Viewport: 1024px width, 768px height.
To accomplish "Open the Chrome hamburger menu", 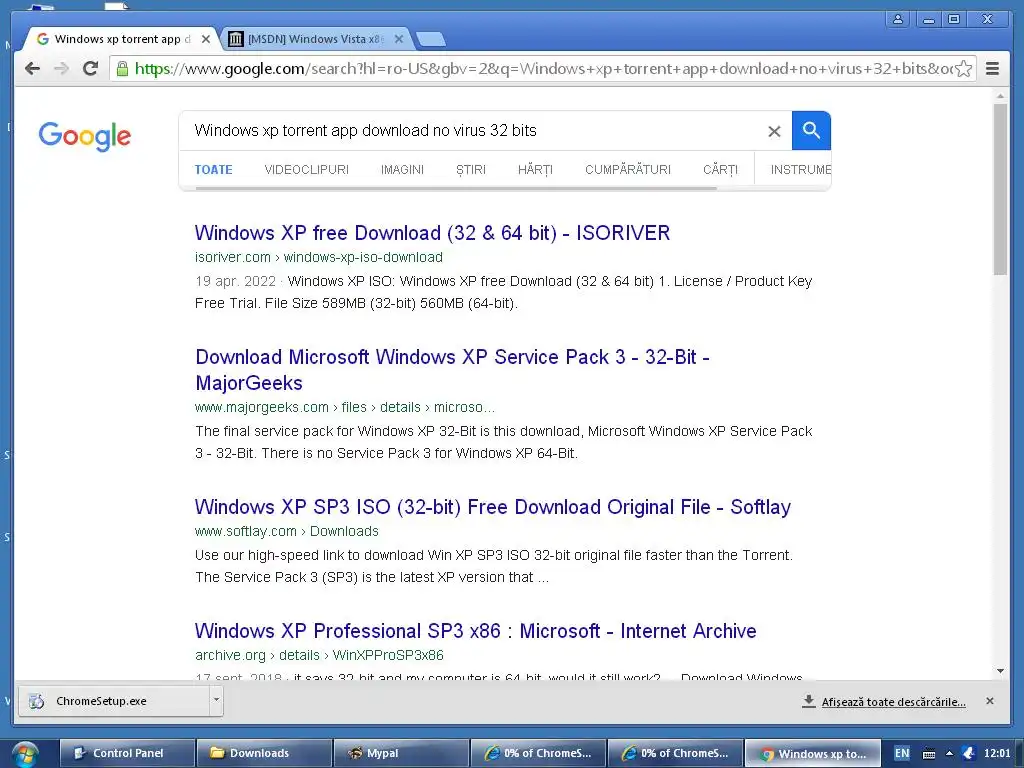I will pos(992,69).
